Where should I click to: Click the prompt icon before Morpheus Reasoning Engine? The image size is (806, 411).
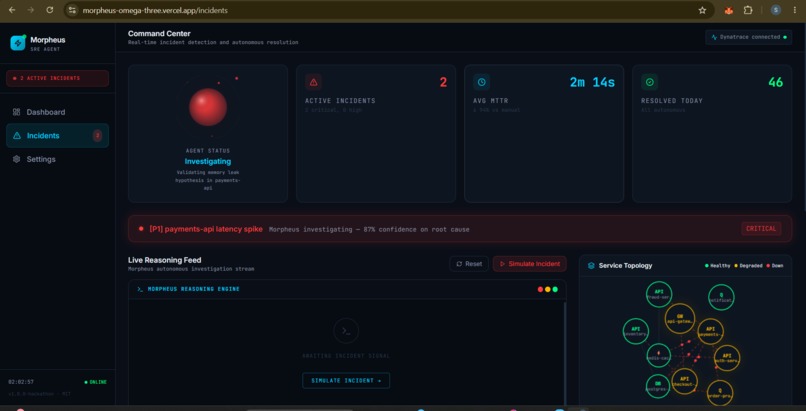[x=140, y=289]
